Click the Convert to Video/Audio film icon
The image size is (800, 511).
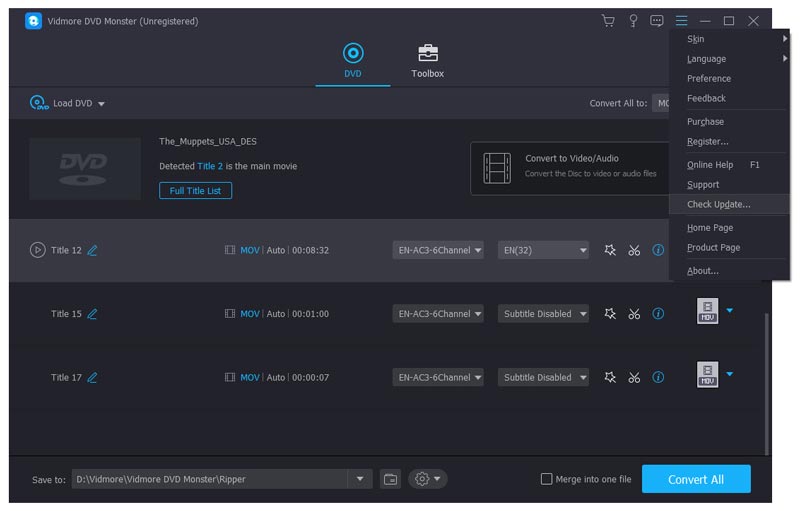click(497, 168)
